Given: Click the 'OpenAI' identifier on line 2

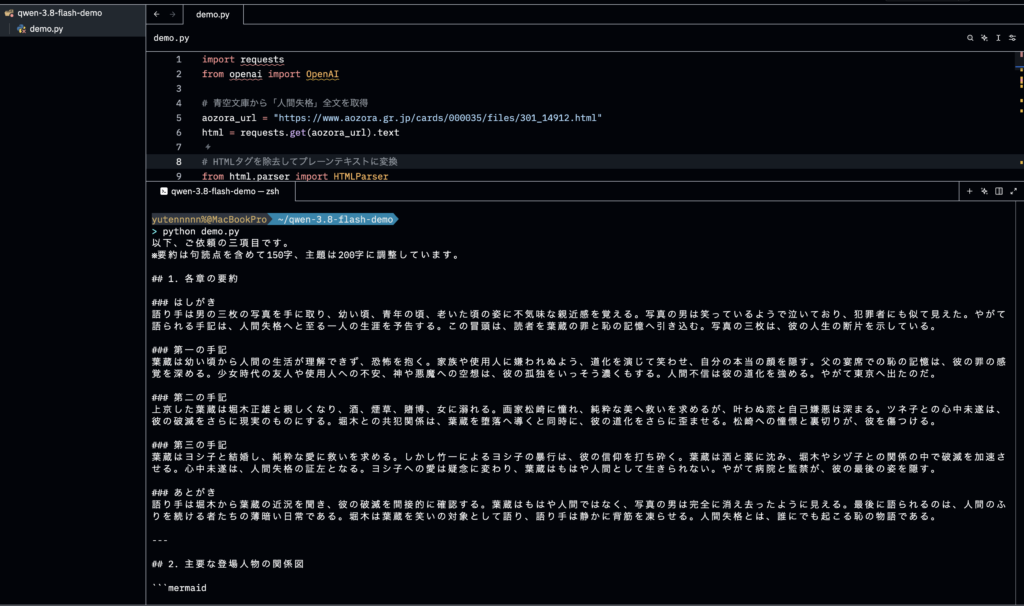Looking at the screenshot, I should (x=323, y=74).
